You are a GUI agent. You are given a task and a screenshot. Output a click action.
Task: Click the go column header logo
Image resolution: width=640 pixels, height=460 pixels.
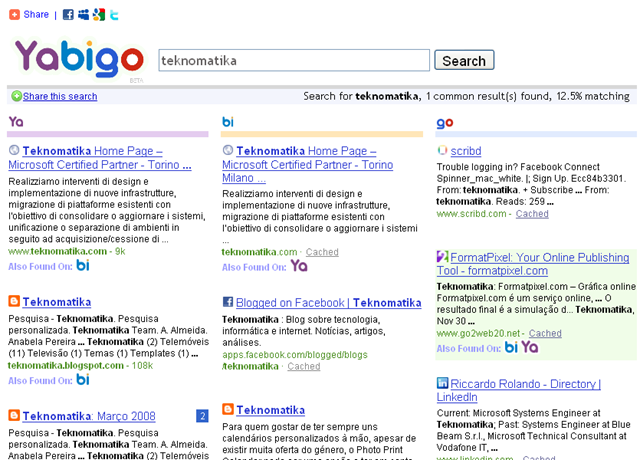(x=444, y=122)
